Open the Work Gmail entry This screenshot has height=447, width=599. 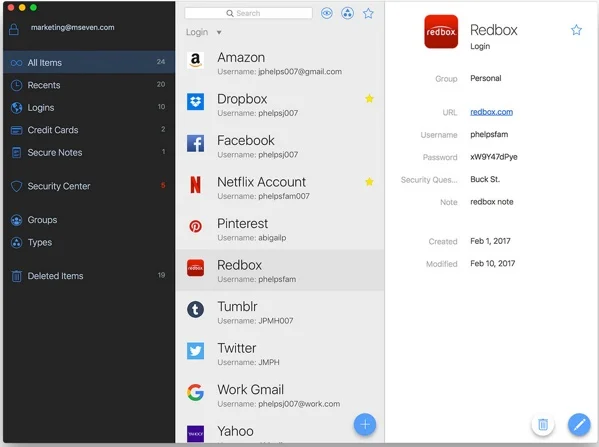[x=280, y=396]
